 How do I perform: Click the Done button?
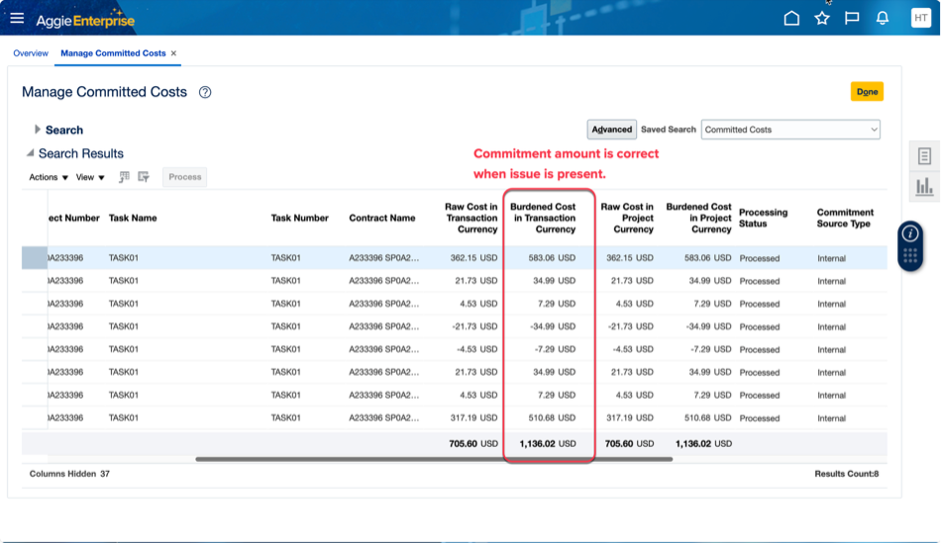coord(867,92)
